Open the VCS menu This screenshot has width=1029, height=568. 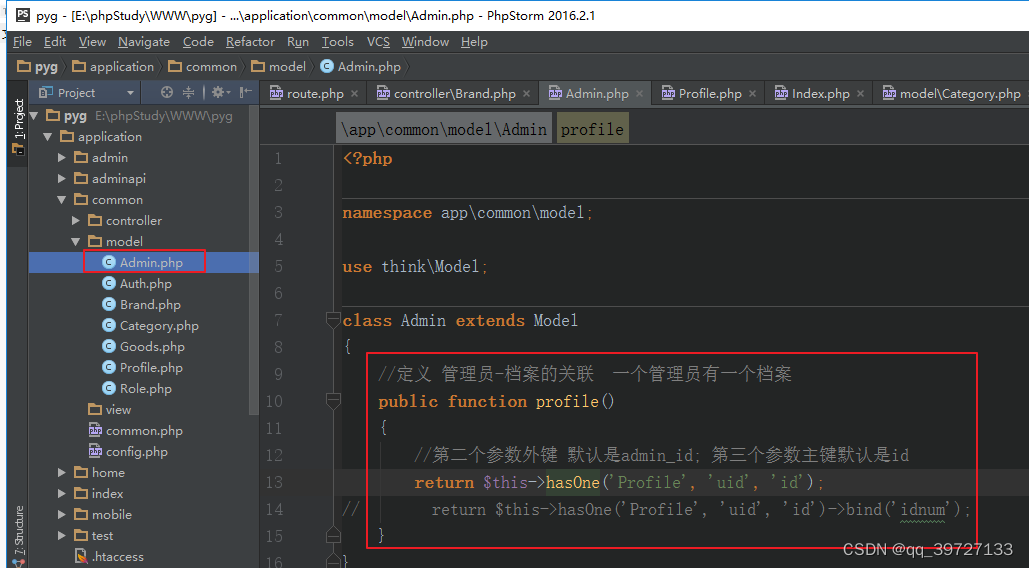378,42
